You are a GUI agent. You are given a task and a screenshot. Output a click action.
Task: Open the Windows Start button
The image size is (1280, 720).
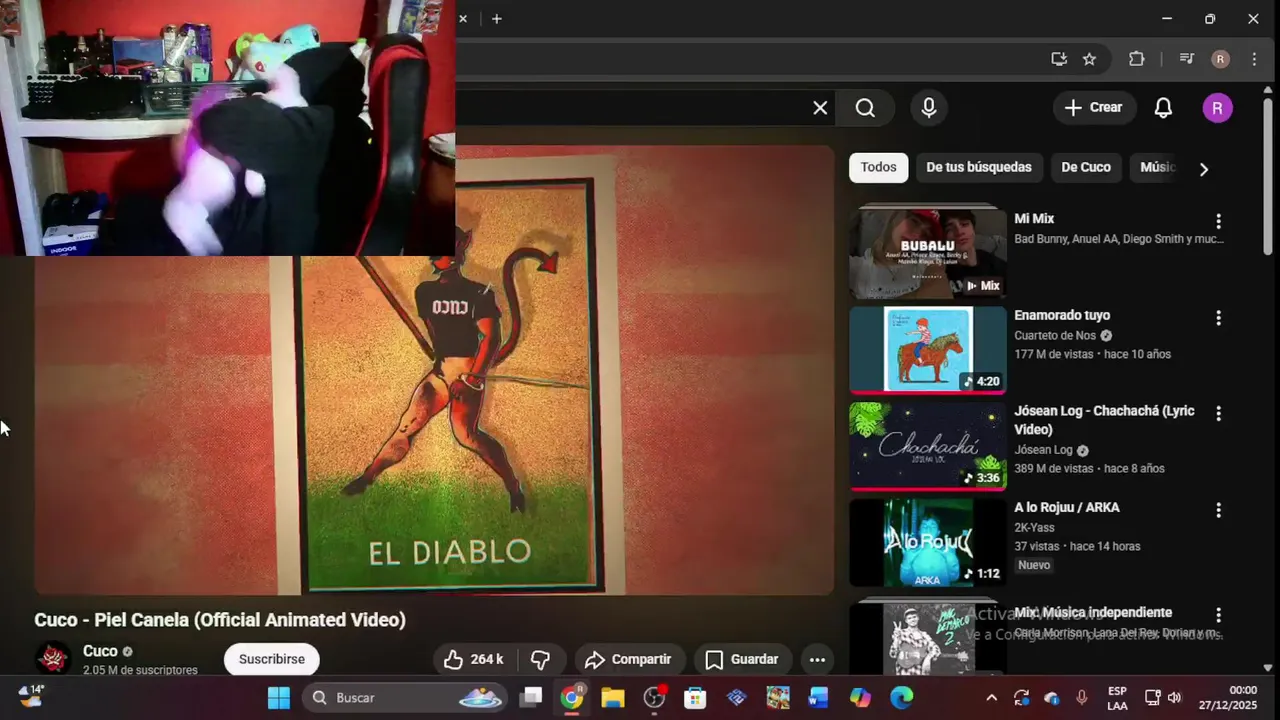279,698
